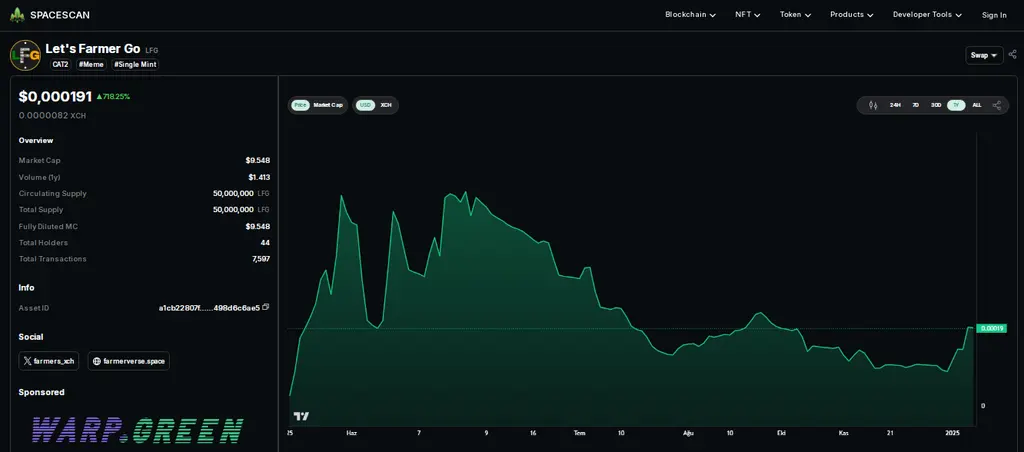Image resolution: width=1024 pixels, height=452 pixels.
Task: Click the TradingView logo on the chart
Action: (301, 416)
